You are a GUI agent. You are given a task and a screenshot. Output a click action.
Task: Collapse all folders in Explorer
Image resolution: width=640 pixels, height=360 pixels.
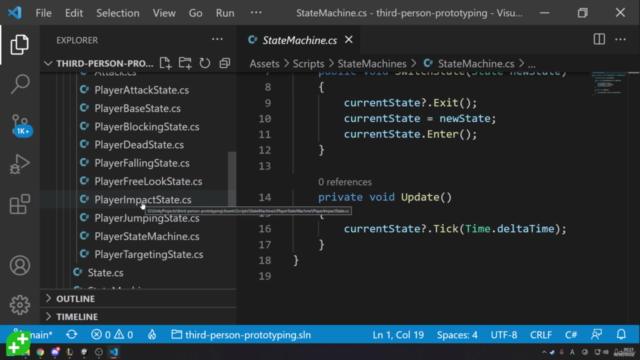click(x=224, y=63)
